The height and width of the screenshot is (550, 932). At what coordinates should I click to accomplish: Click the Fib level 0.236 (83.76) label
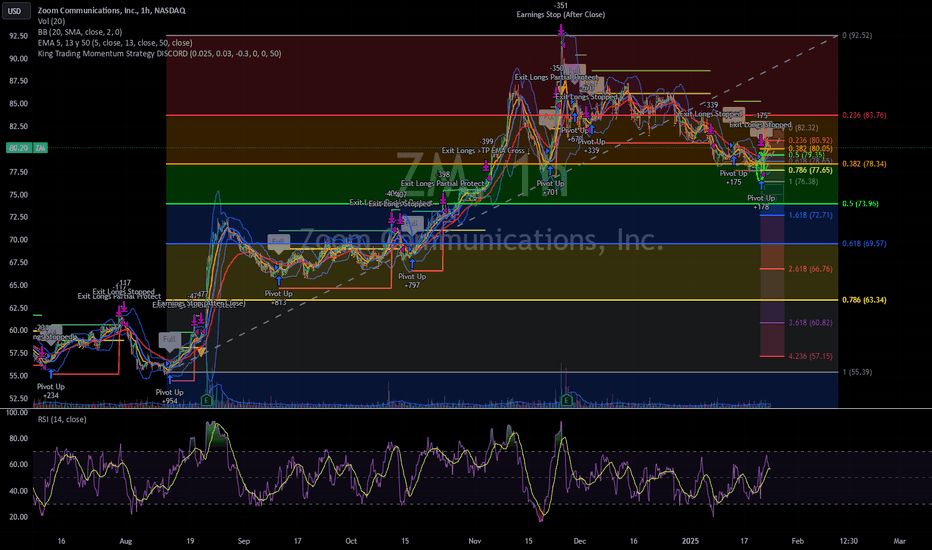pyautogui.click(x=864, y=115)
